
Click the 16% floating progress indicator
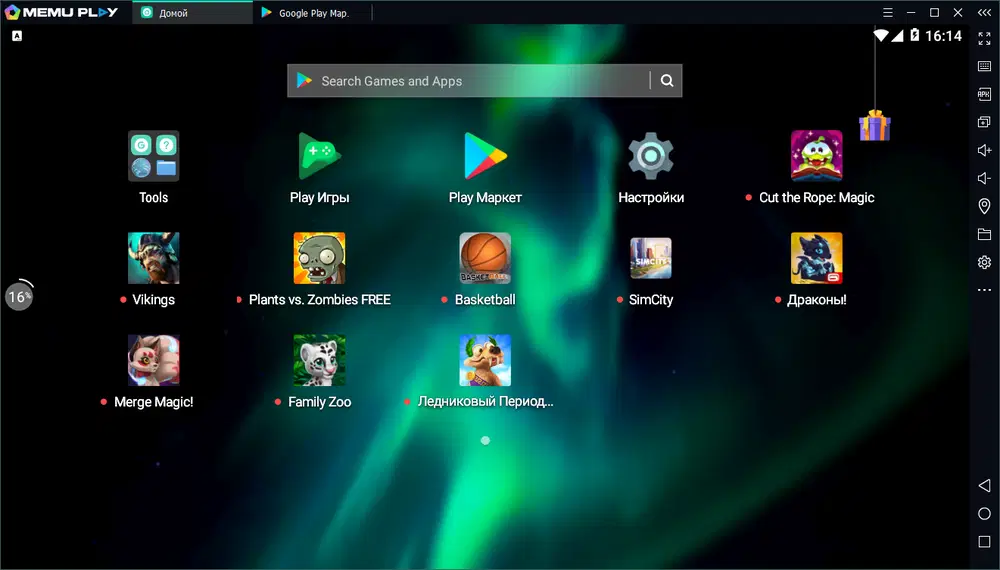point(19,296)
